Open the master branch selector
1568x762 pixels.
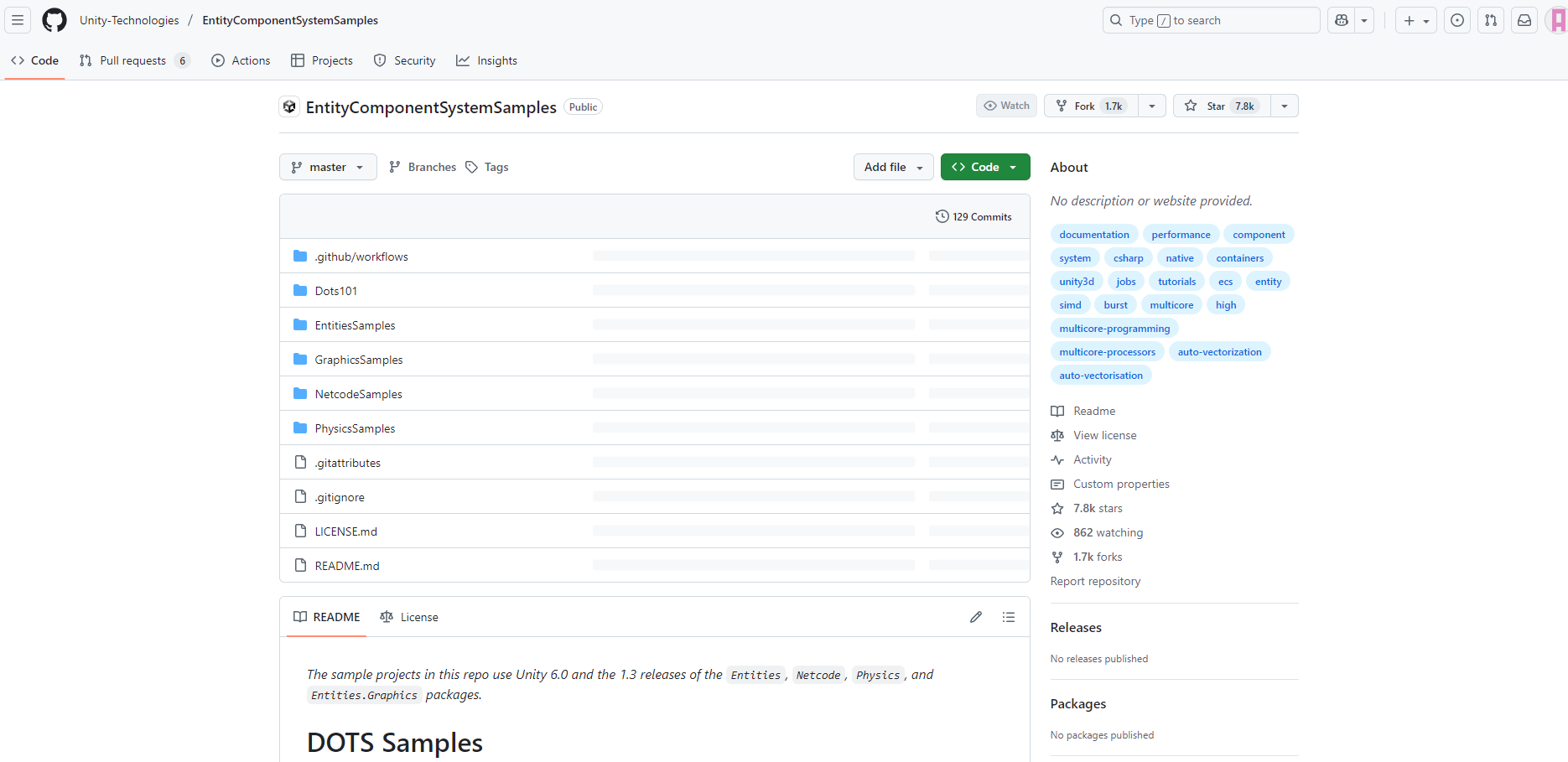(x=328, y=167)
